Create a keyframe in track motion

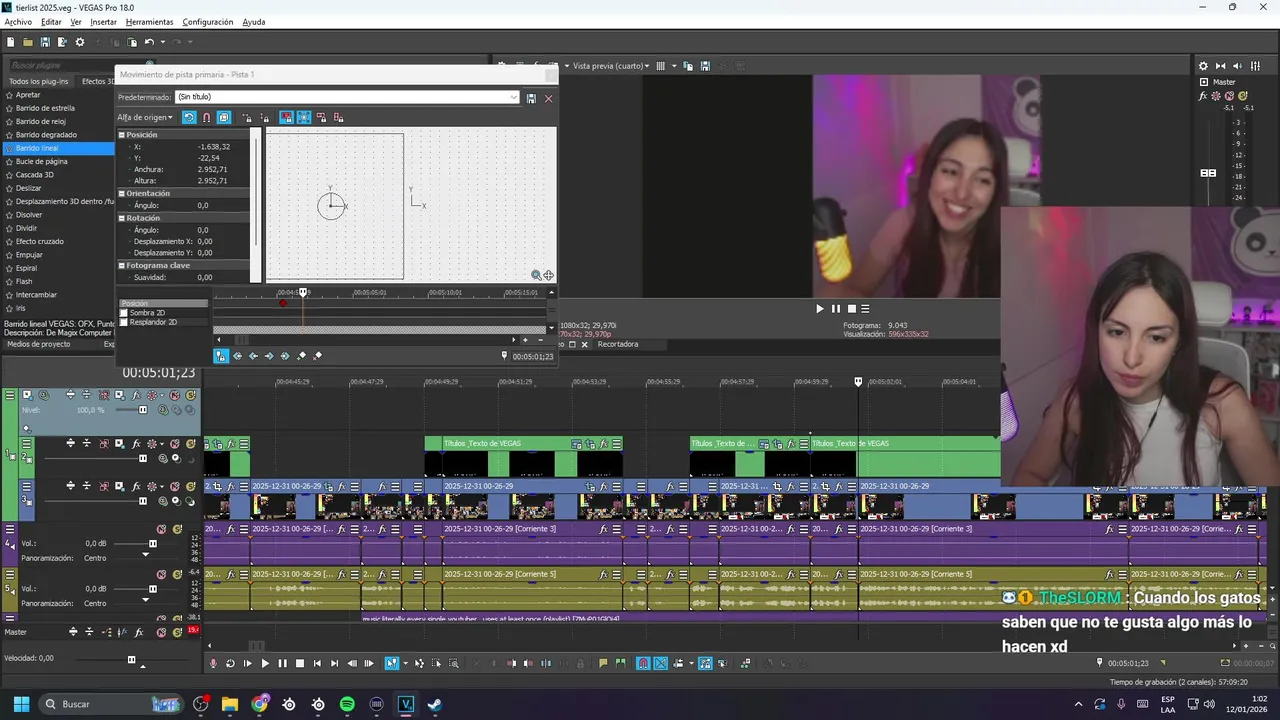pyautogui.click(x=301, y=356)
